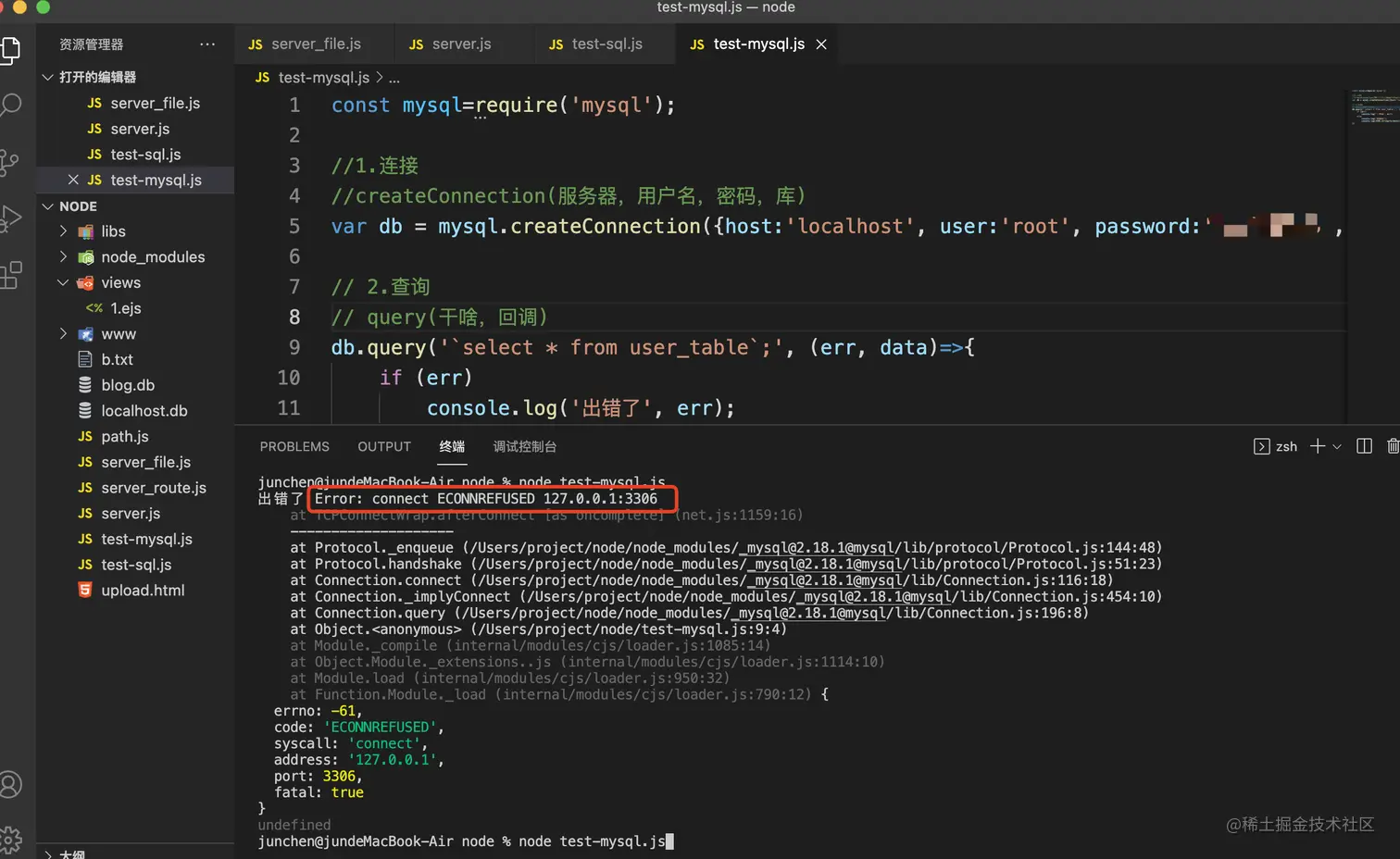Select the Explorer icon at the top

[12, 51]
